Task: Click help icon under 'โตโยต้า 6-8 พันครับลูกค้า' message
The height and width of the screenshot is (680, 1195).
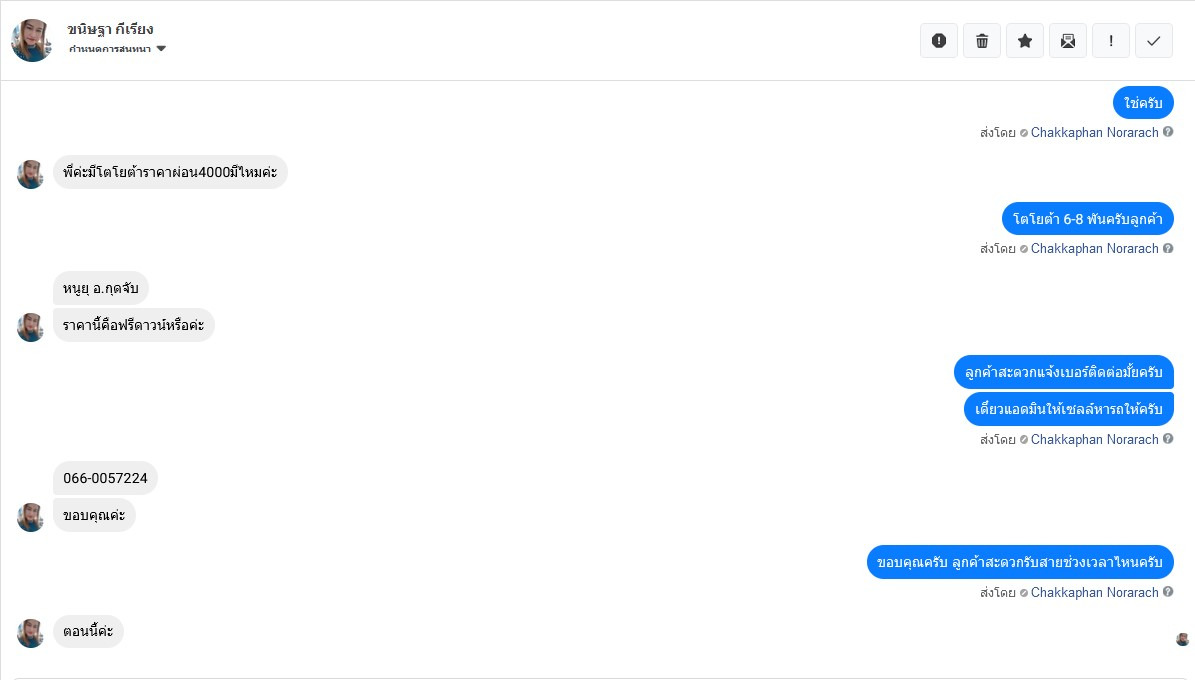Action: [x=1168, y=248]
